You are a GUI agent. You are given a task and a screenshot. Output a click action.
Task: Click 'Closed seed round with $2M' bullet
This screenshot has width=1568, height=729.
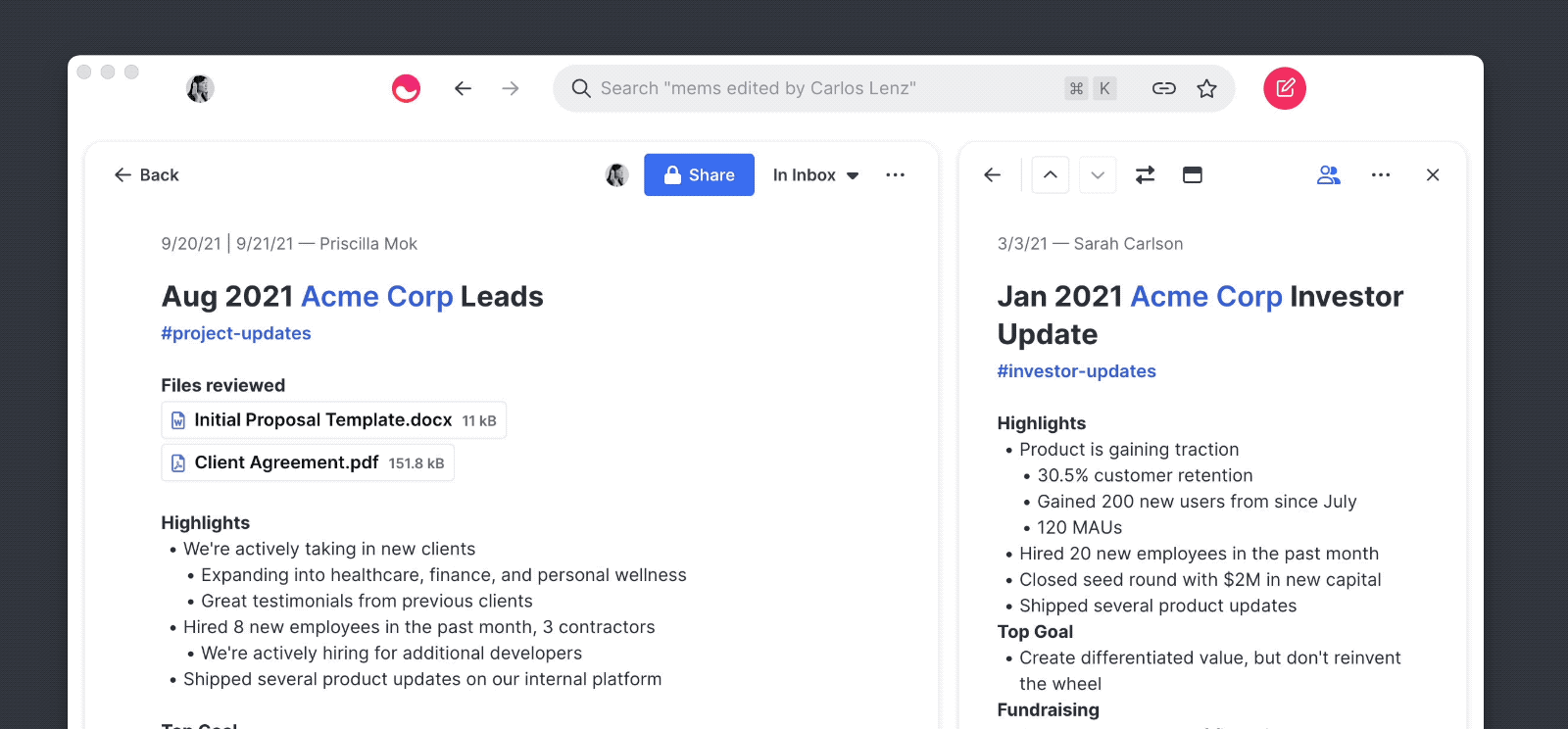pyautogui.click(x=1200, y=579)
